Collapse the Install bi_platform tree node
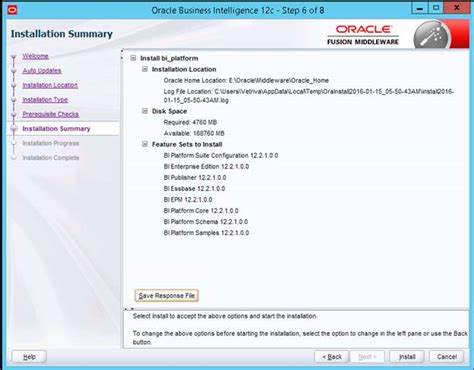This screenshot has width=474, height=370. tap(133, 58)
